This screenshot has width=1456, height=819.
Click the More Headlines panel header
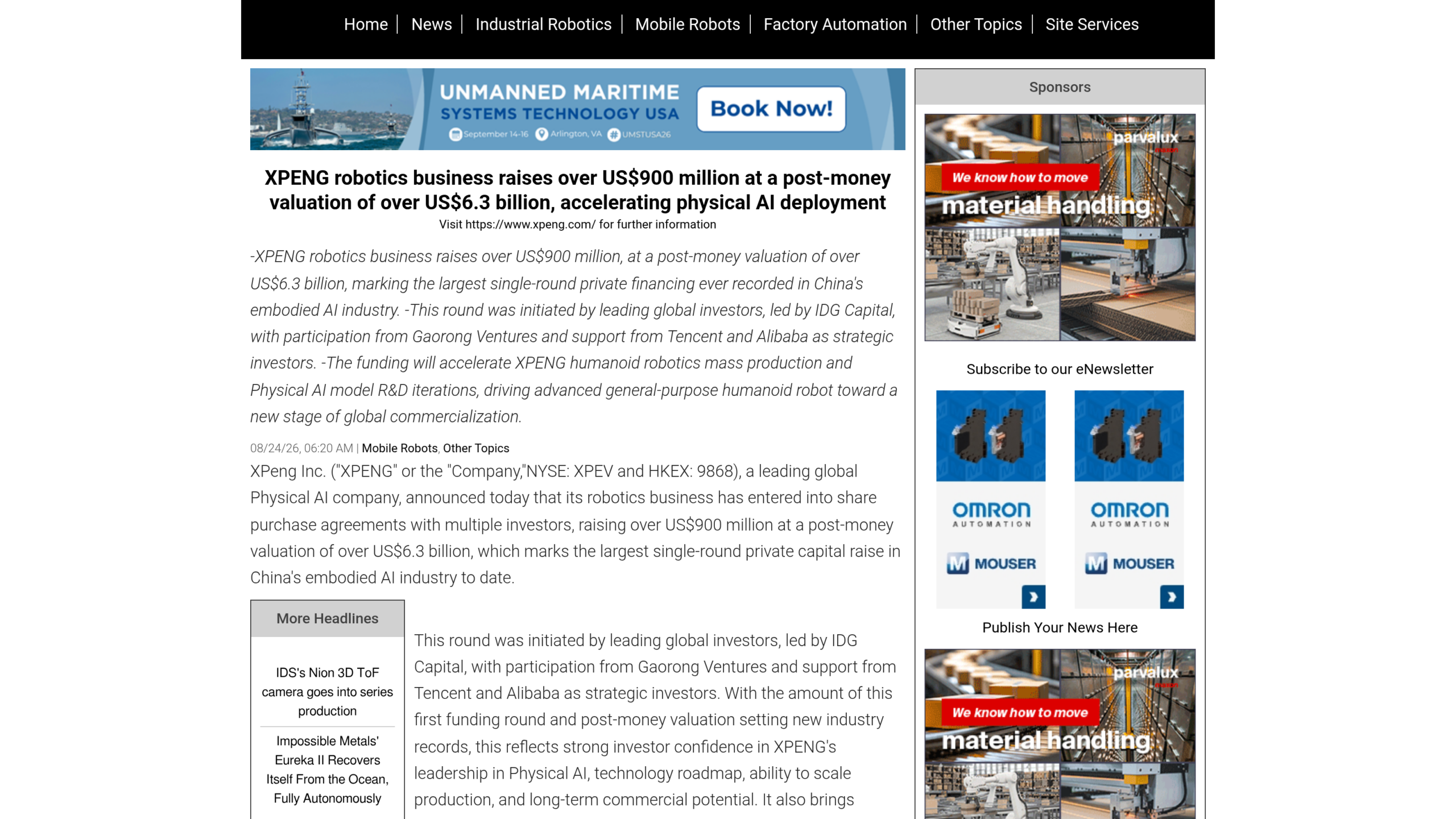coord(328,618)
